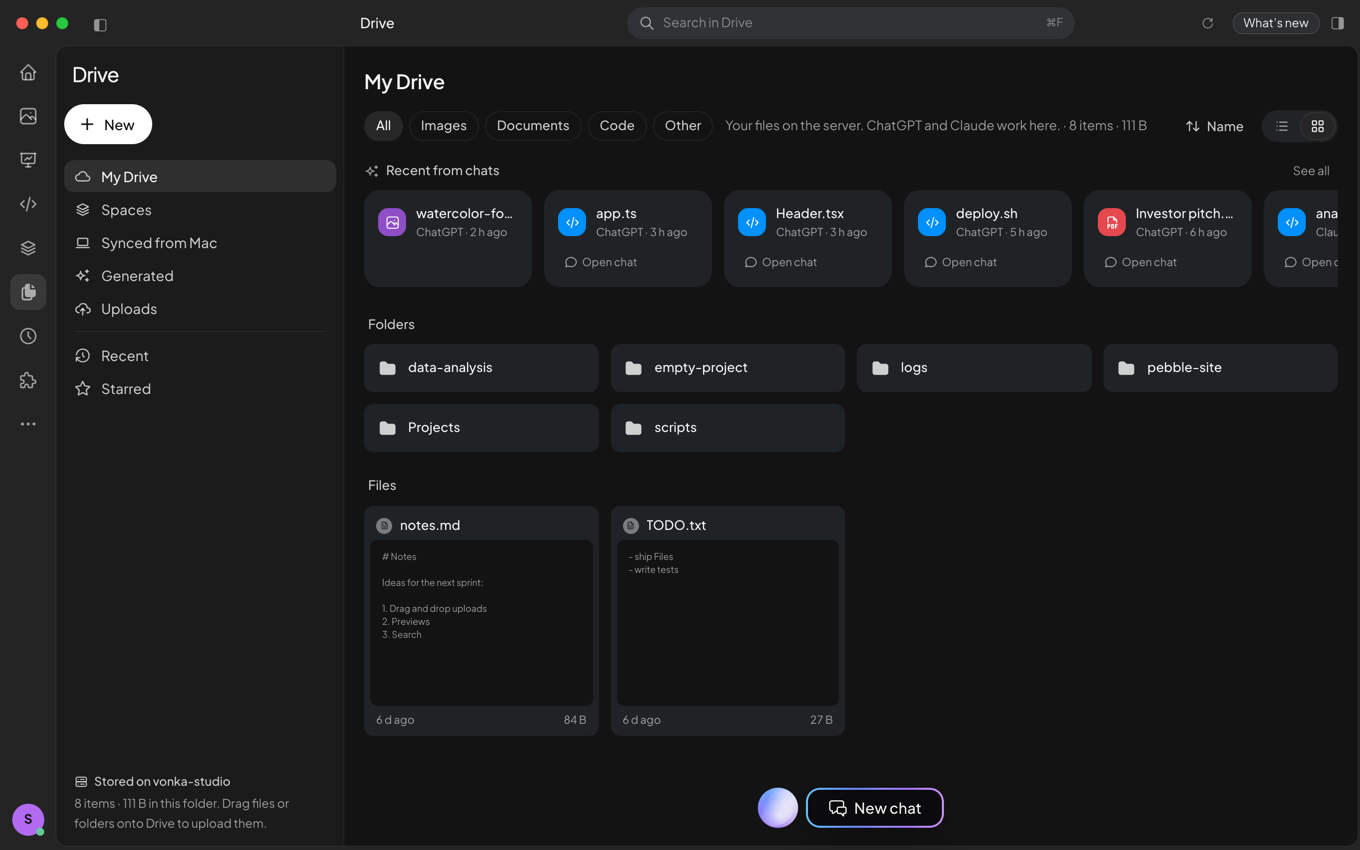Open the data-analysis folder
The height and width of the screenshot is (850, 1360).
tap(481, 368)
